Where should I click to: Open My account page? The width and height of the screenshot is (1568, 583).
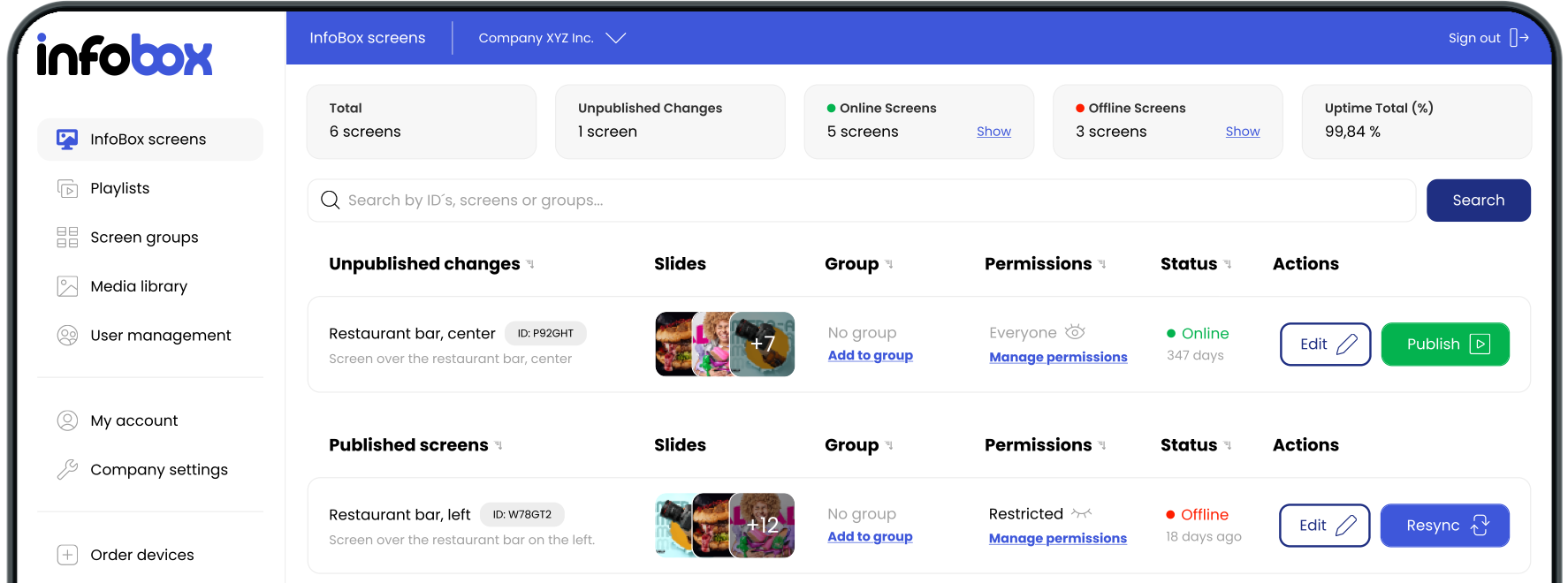coord(133,420)
